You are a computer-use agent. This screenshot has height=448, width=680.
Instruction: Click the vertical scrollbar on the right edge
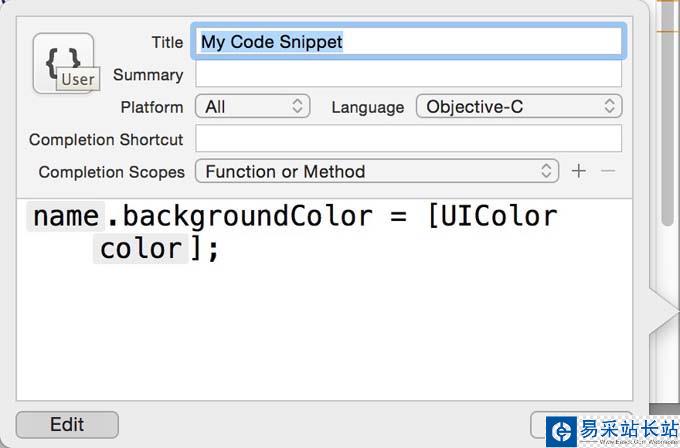coord(669,120)
